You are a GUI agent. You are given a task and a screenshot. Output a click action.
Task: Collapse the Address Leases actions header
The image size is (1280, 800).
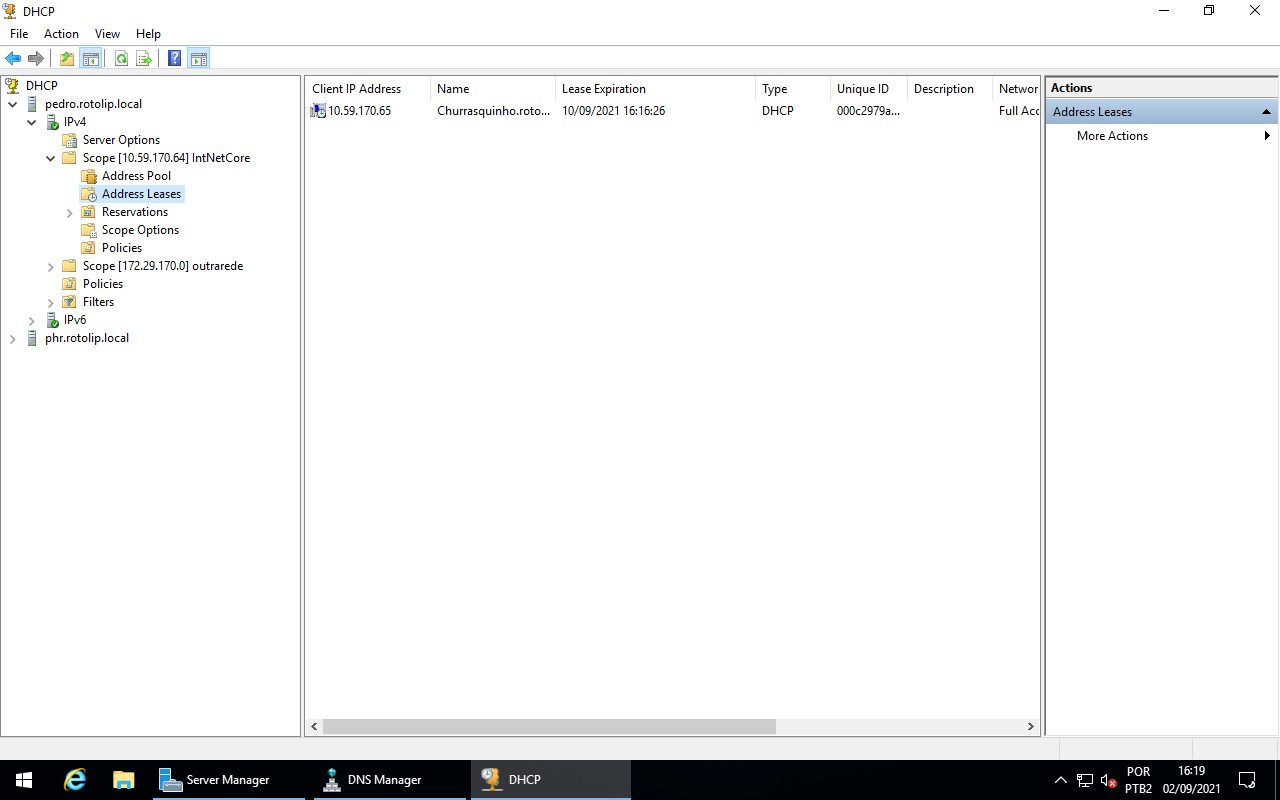coord(1266,111)
